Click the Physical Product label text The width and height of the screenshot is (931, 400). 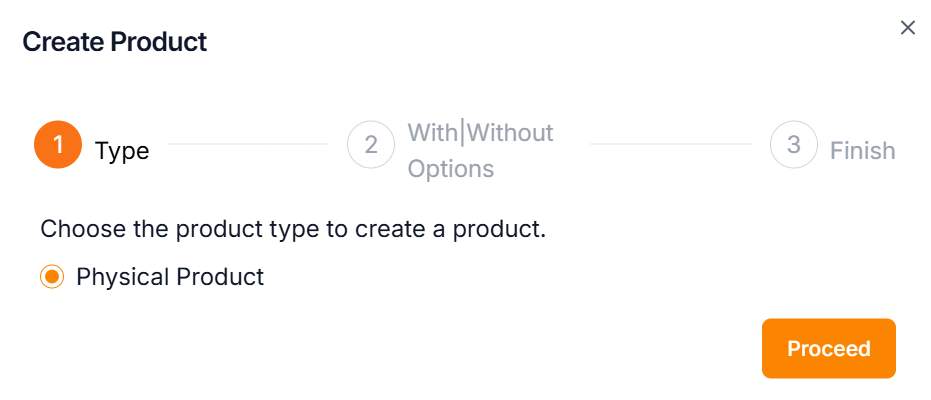pyautogui.click(x=170, y=277)
